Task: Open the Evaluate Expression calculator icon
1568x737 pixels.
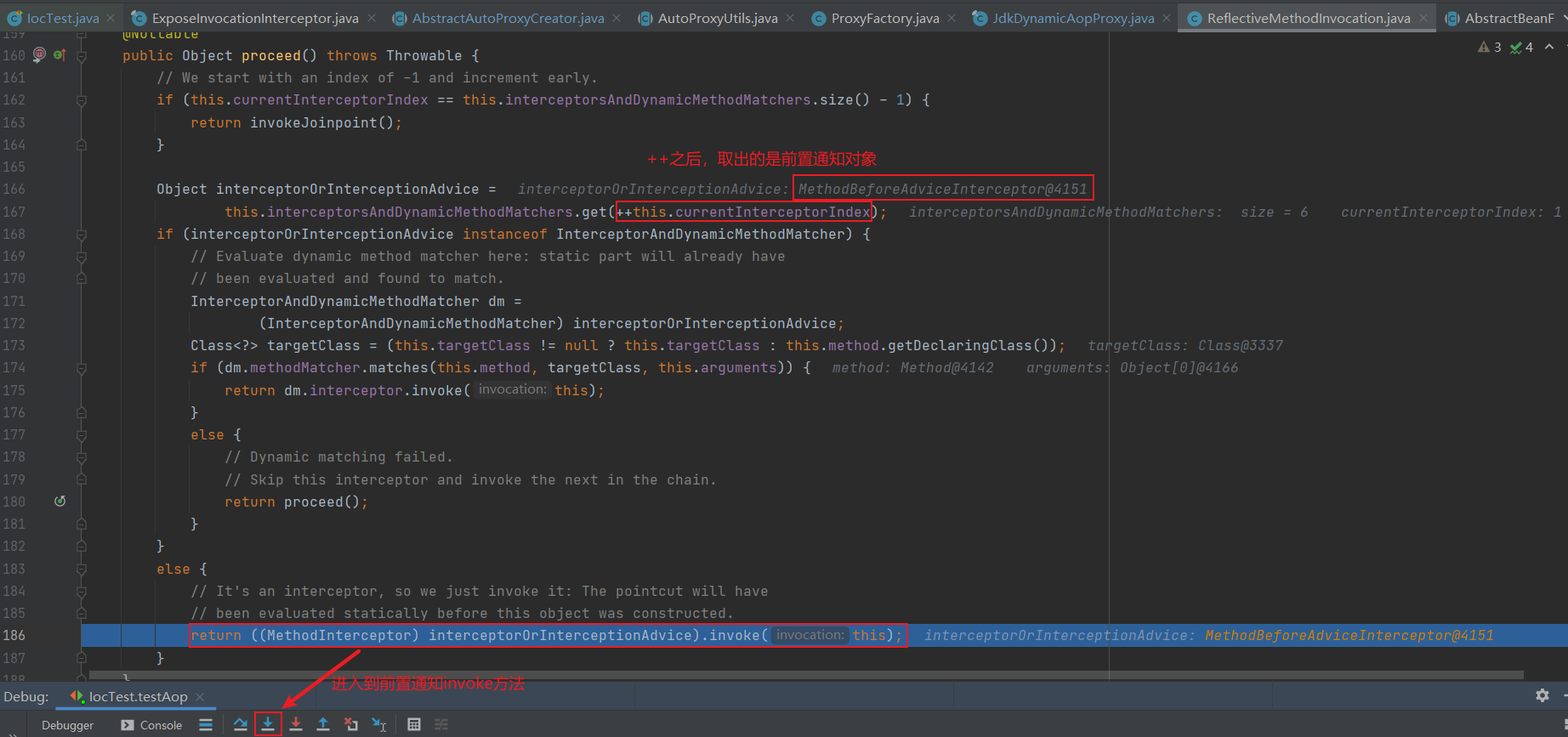Action: point(414,724)
